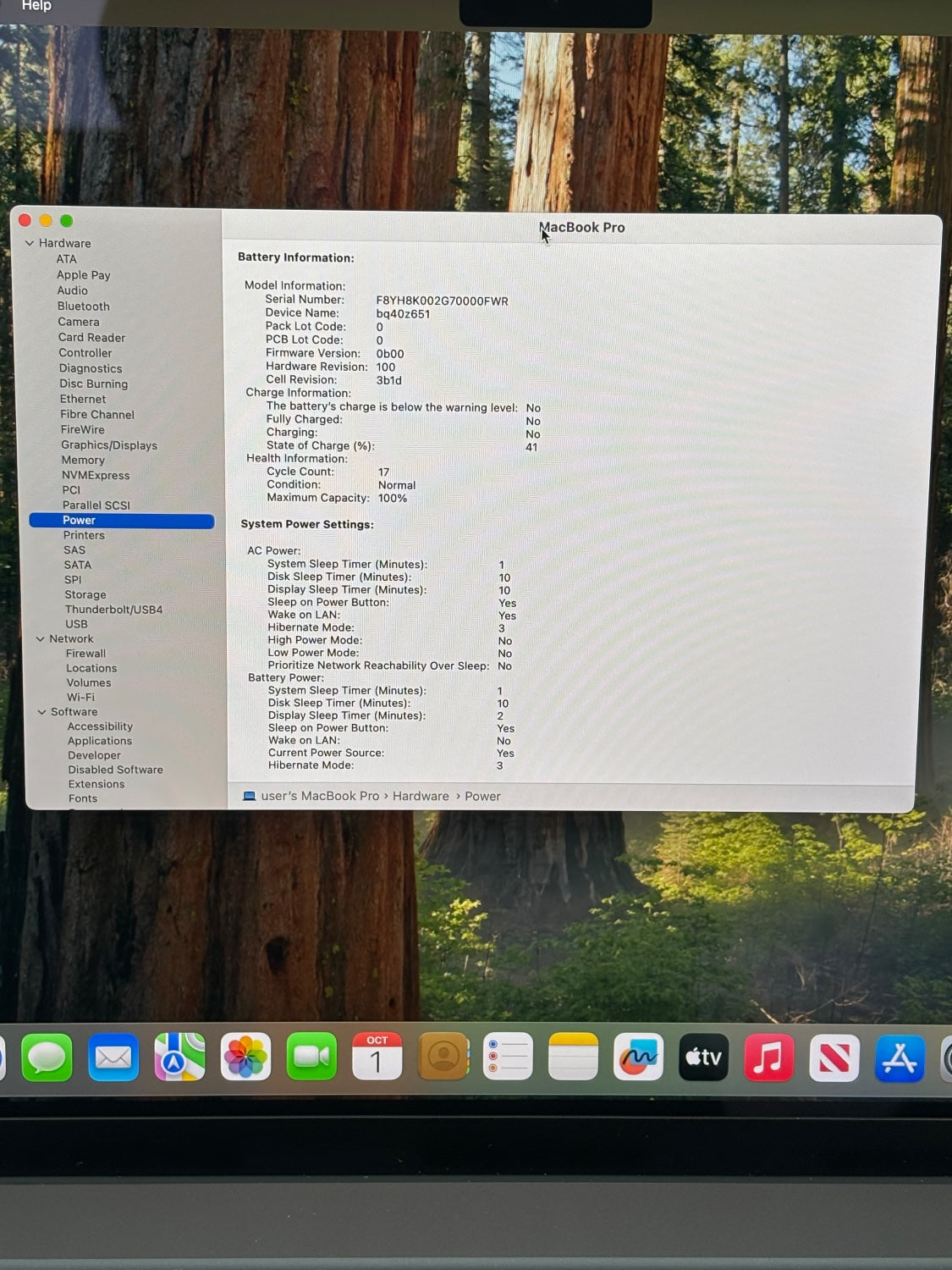This screenshot has width=952, height=1270.
Task: Launch FaceTime from the Dock
Action: click(x=311, y=1057)
